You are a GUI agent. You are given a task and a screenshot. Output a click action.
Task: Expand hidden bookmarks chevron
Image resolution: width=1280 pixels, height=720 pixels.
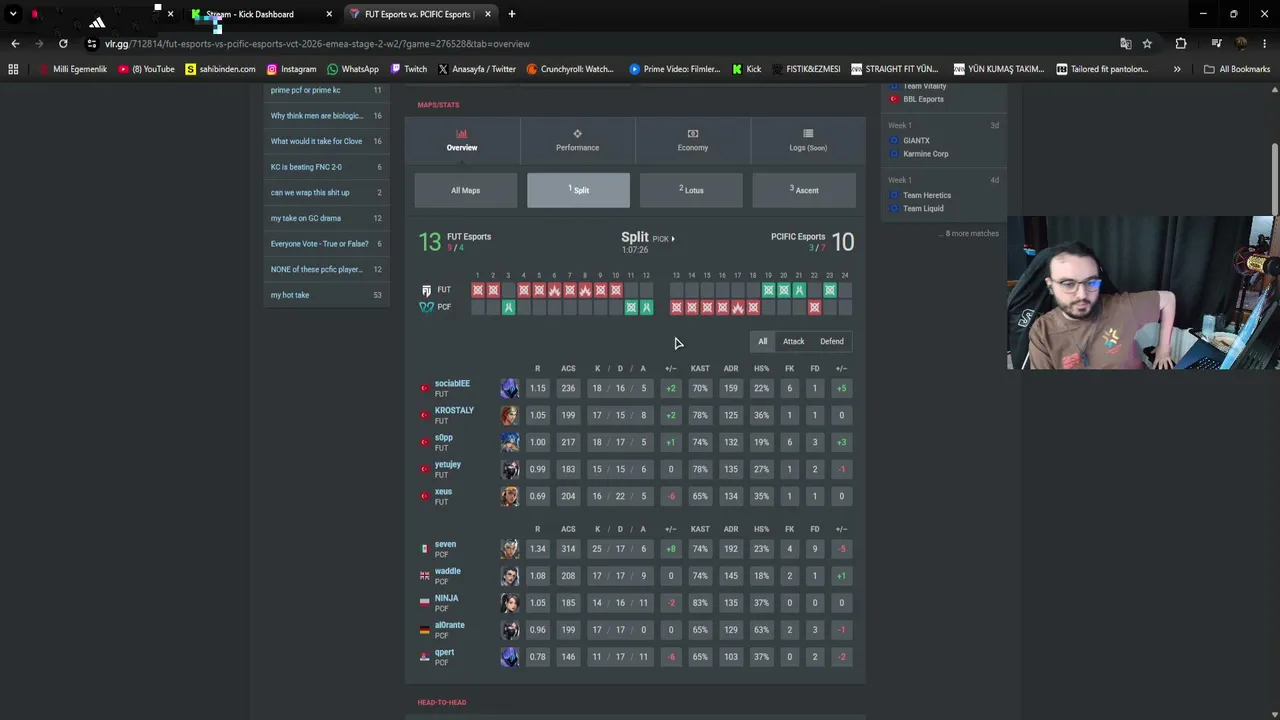pos(1177,69)
